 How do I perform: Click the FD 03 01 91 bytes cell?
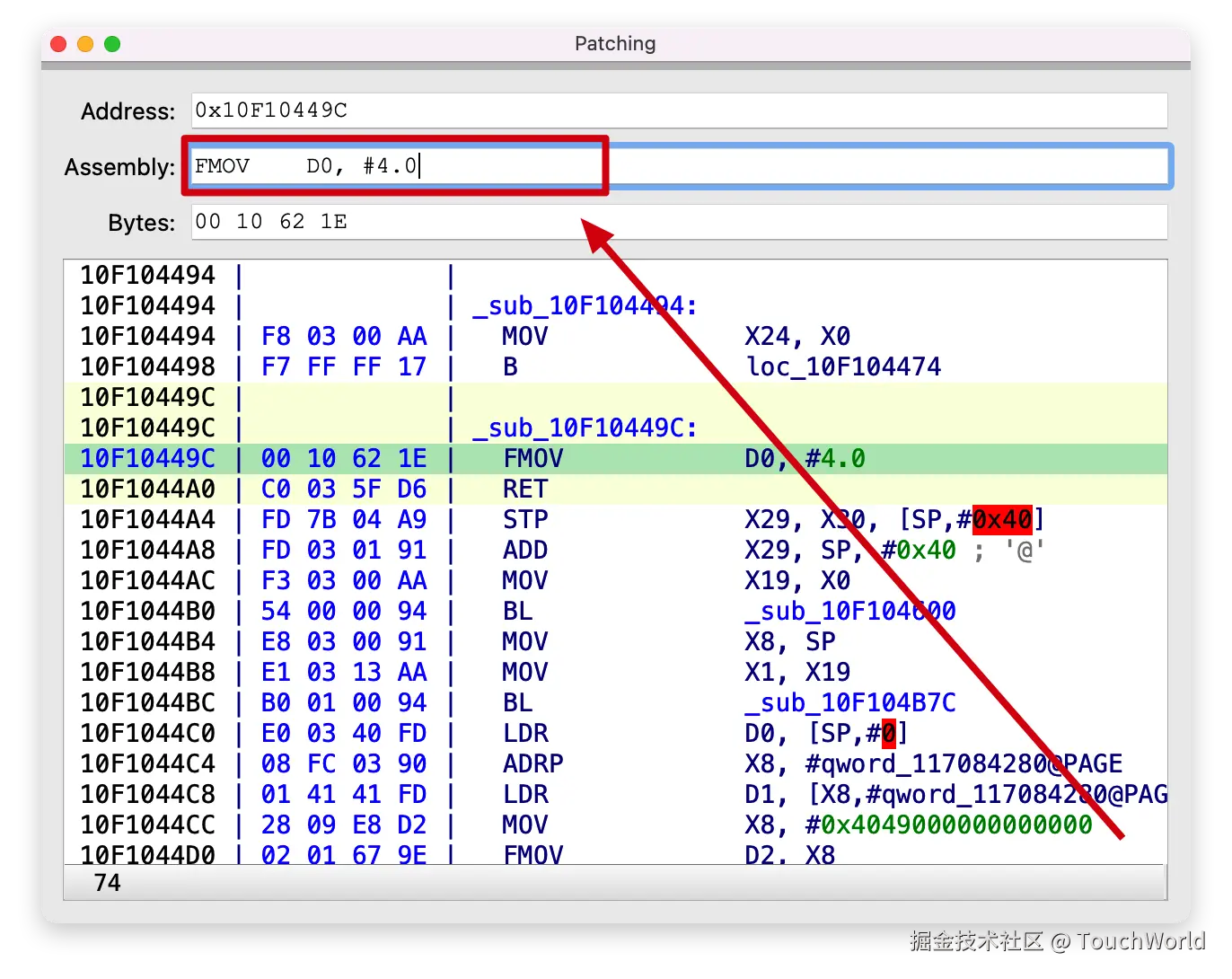click(x=344, y=550)
